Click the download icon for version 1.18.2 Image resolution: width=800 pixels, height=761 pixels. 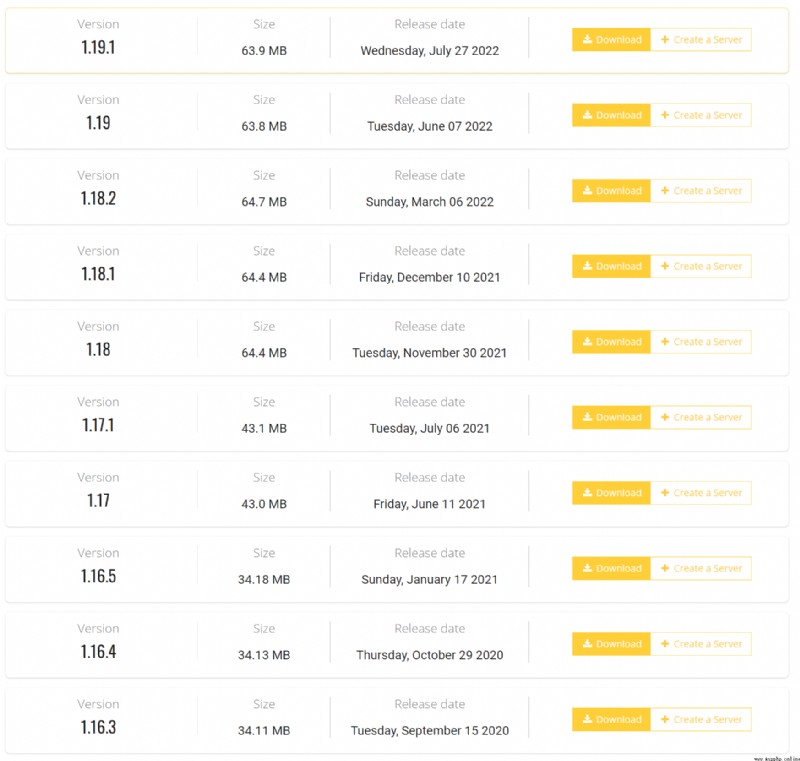click(587, 190)
